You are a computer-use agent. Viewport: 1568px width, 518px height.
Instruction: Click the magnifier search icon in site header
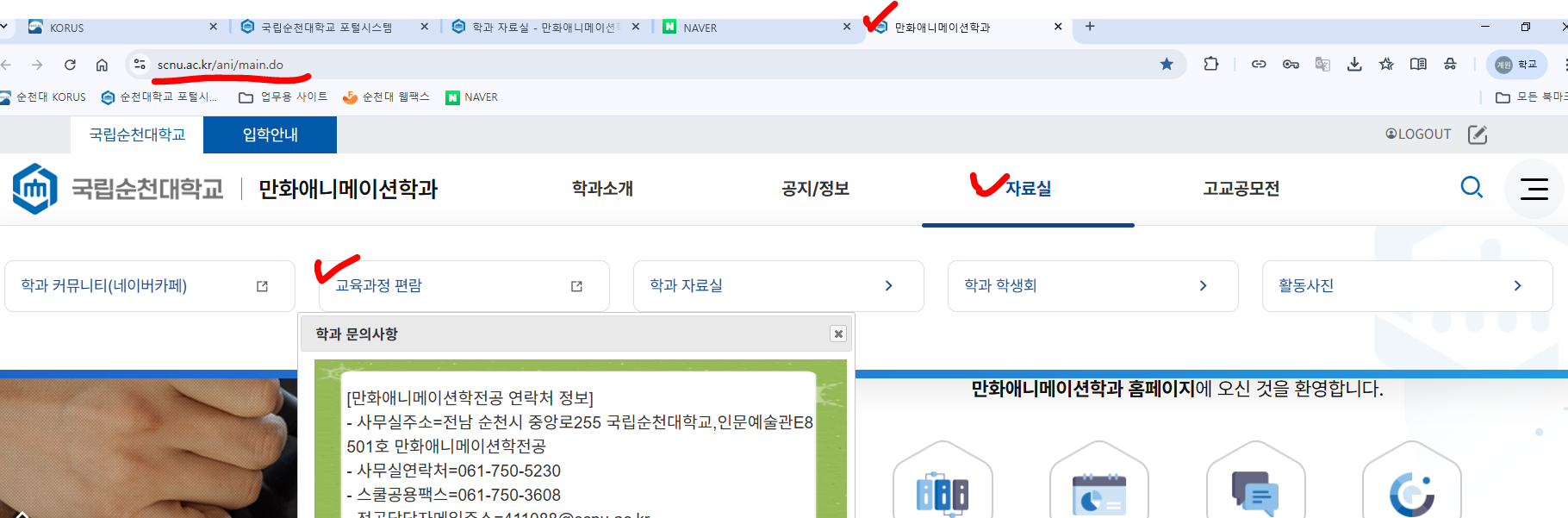1472,187
